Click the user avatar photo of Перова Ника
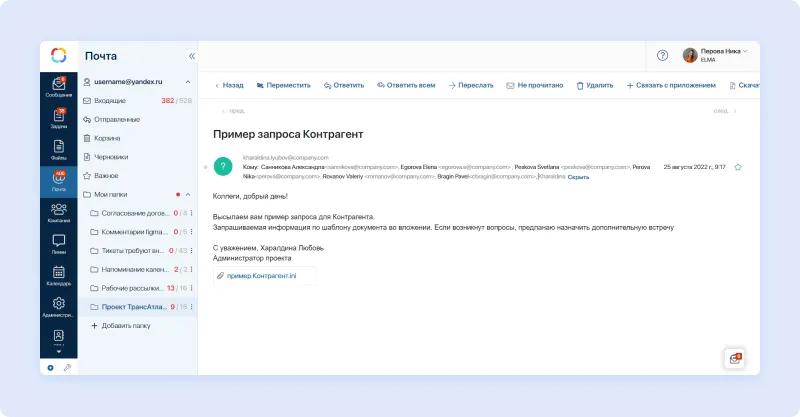800x417 pixels. click(x=690, y=55)
